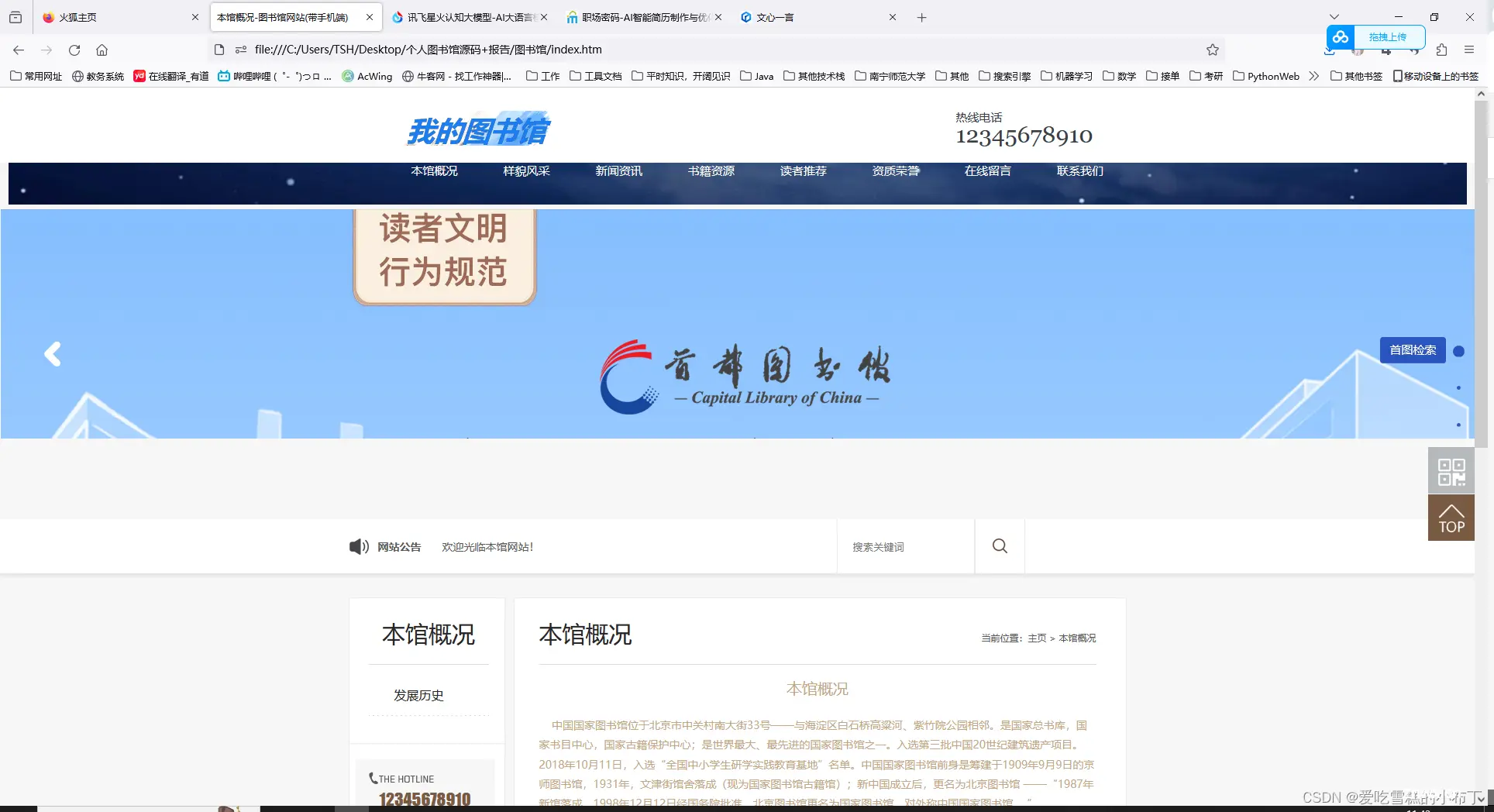
Task: Expand the 搜索引擎 bookmark folder
Action: (1004, 76)
